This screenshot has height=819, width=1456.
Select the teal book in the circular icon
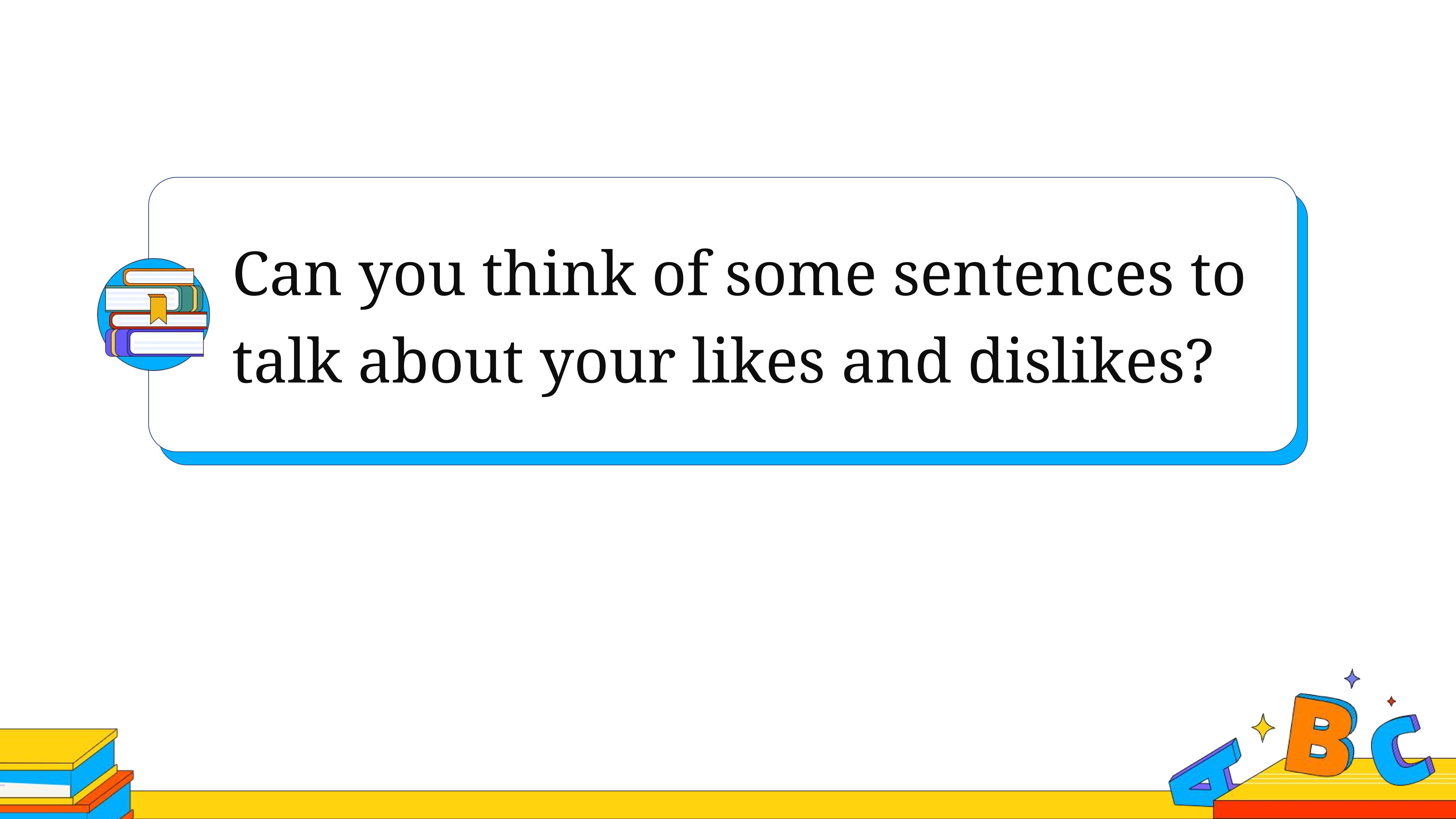(154, 299)
